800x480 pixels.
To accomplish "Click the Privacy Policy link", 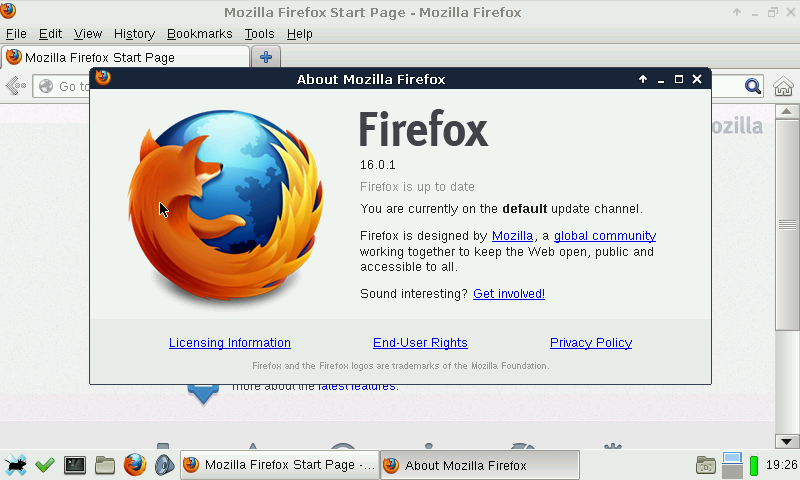I will (591, 343).
